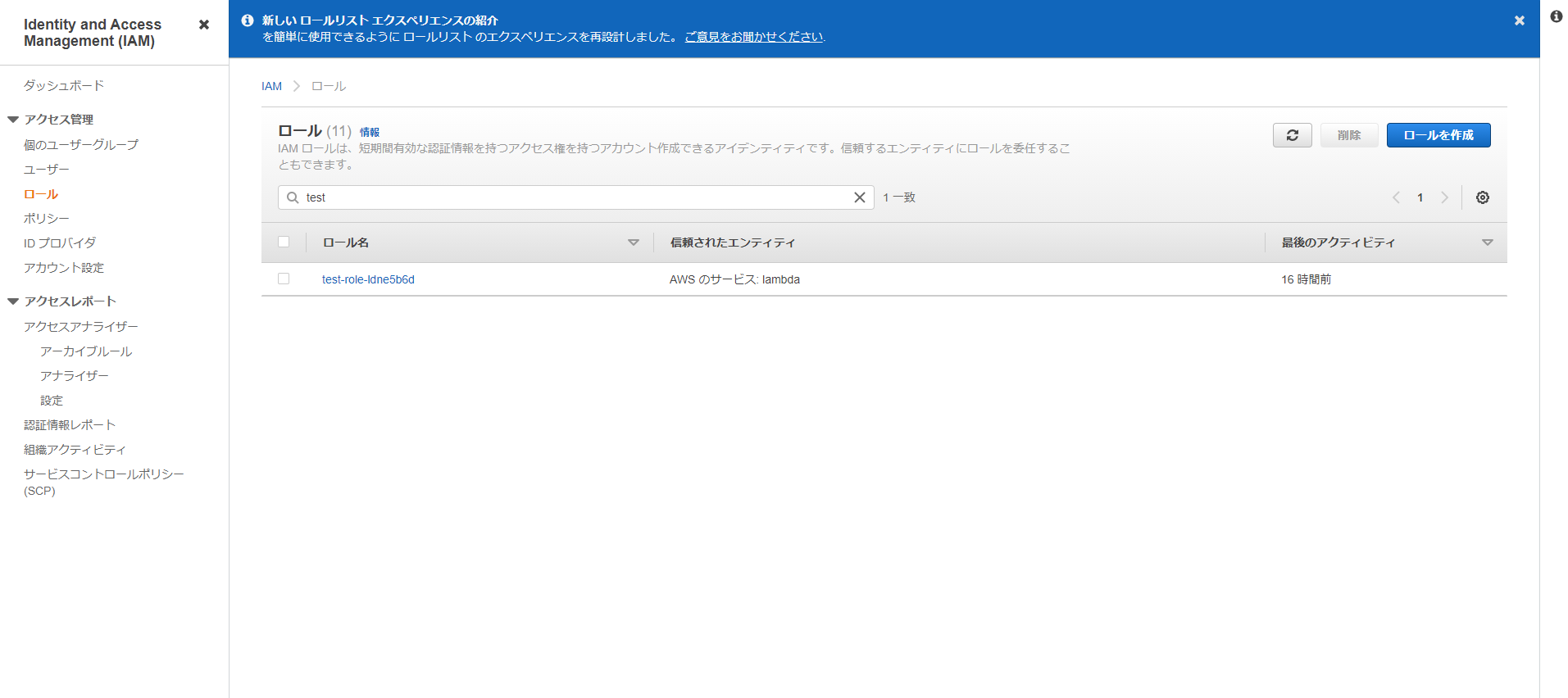Open アナライザー sub-item in sidebar
Screen dimensions: 1568x698
point(75,375)
